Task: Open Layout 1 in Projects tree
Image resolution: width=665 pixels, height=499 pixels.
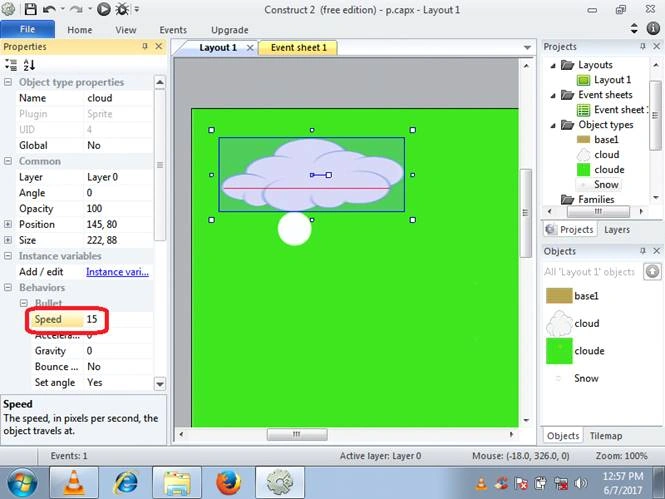Action: pyautogui.click(x=612, y=80)
